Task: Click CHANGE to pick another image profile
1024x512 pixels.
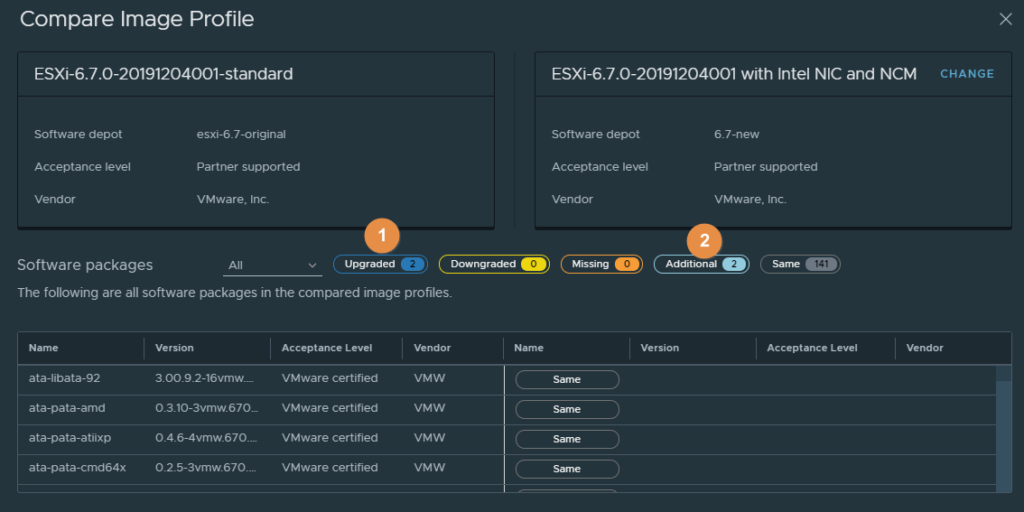Action: tap(966, 74)
